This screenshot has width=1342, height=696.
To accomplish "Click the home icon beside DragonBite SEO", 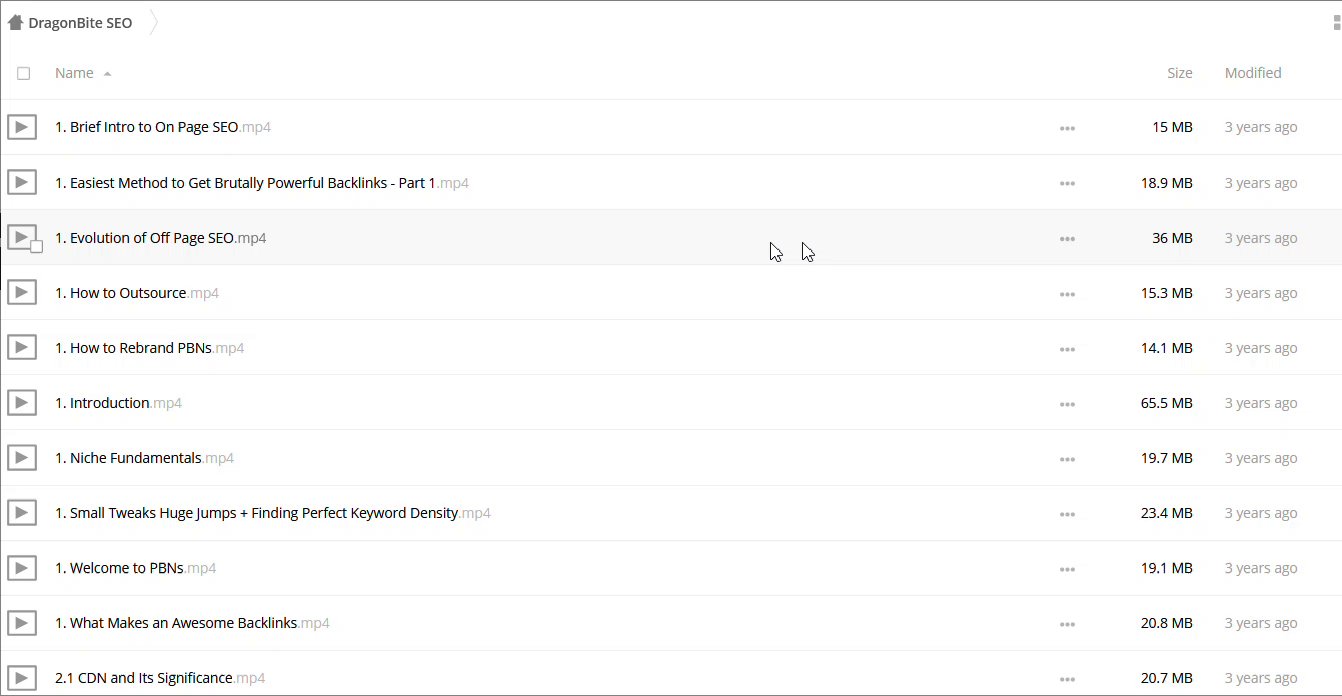I will (15, 23).
